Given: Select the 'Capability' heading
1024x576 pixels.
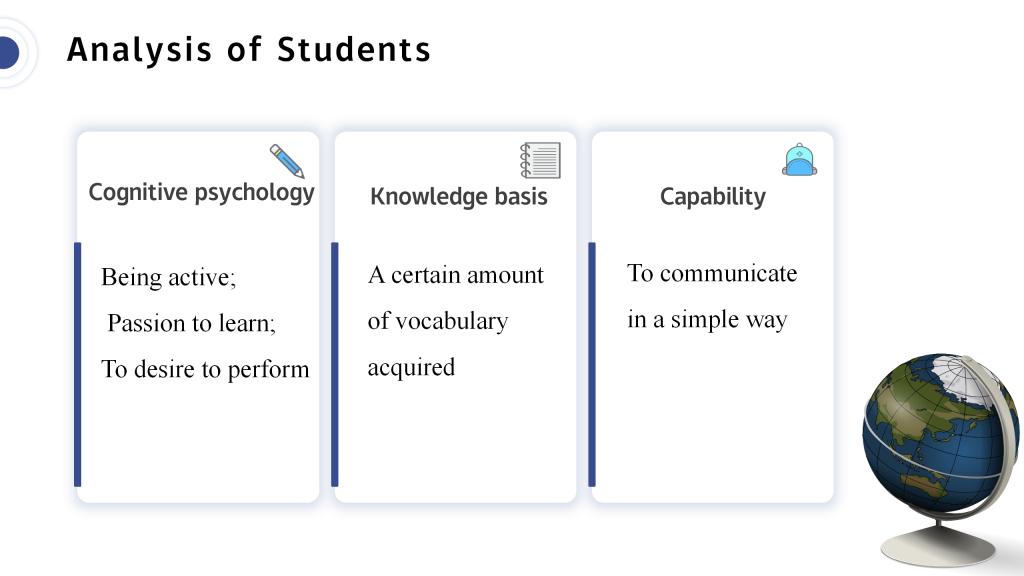Looking at the screenshot, I should point(712,197).
